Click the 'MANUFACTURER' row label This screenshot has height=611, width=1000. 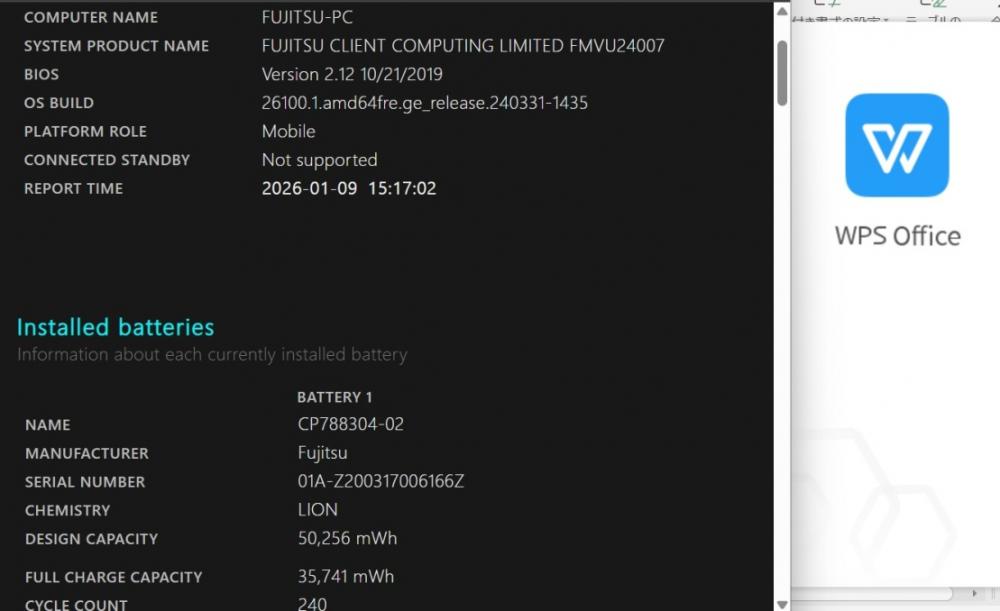[x=87, y=453]
